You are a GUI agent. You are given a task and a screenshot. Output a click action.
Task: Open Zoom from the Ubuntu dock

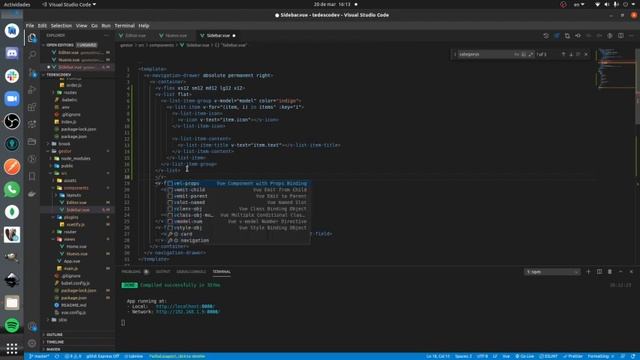pyautogui.click(x=12, y=98)
